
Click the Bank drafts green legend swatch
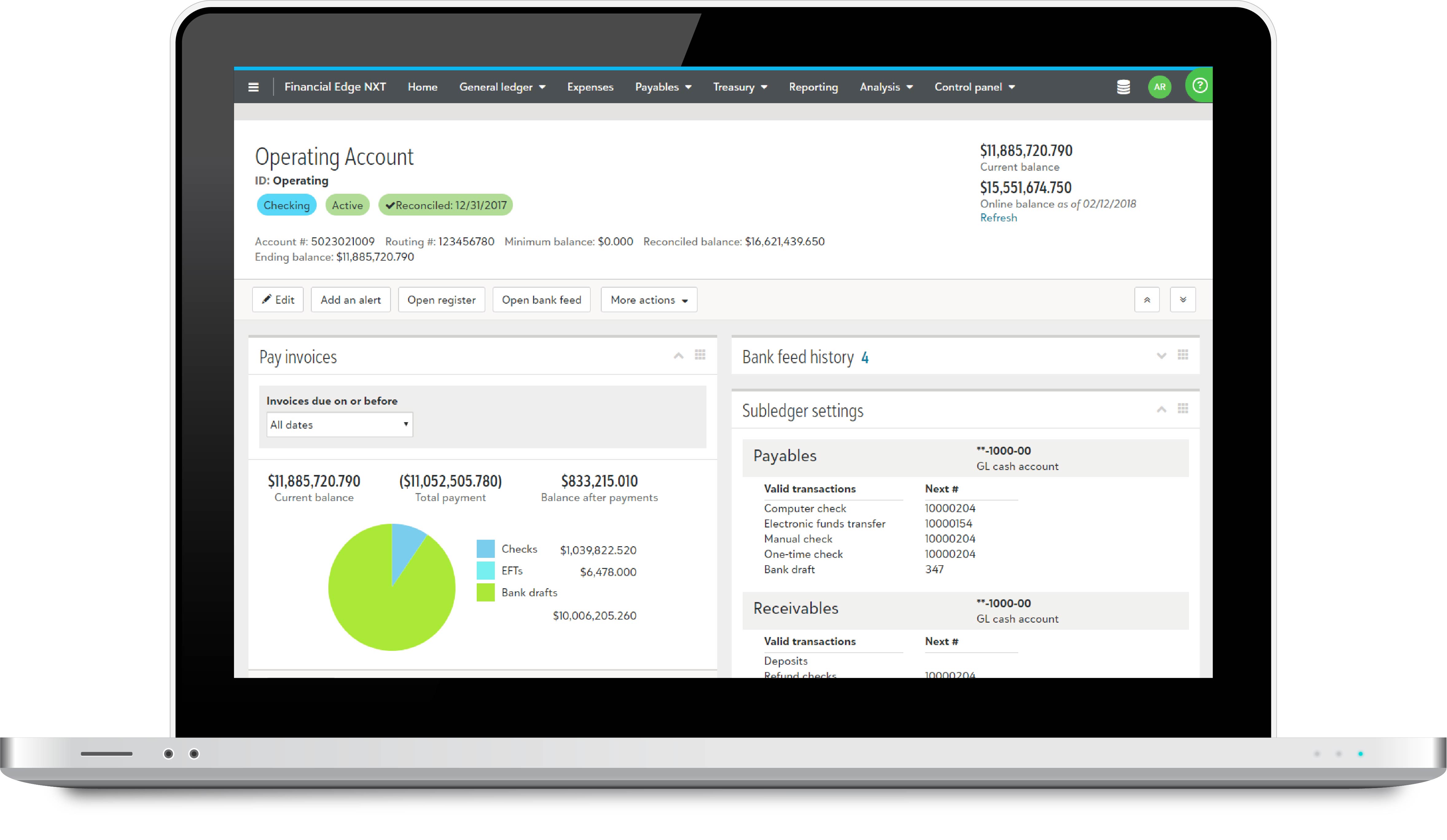(486, 592)
